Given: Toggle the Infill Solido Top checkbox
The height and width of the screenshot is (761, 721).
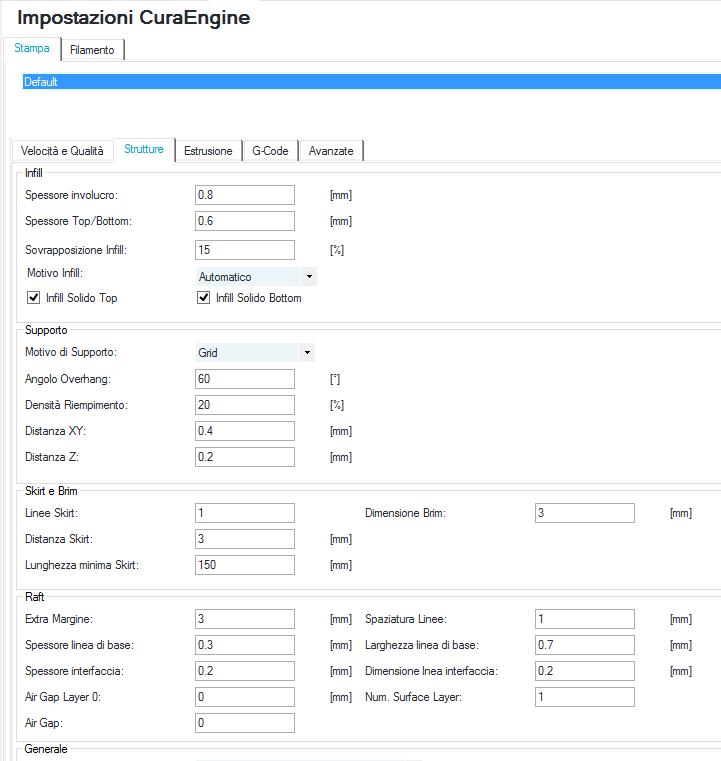Looking at the screenshot, I should [x=33, y=298].
